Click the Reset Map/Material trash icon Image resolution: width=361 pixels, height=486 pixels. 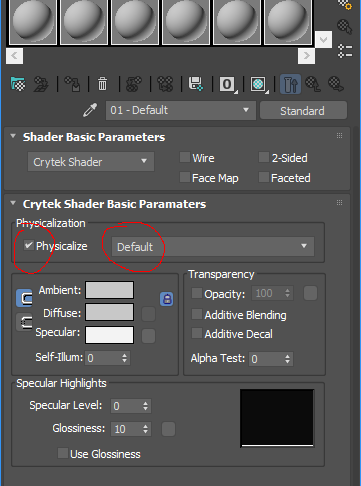[102, 84]
